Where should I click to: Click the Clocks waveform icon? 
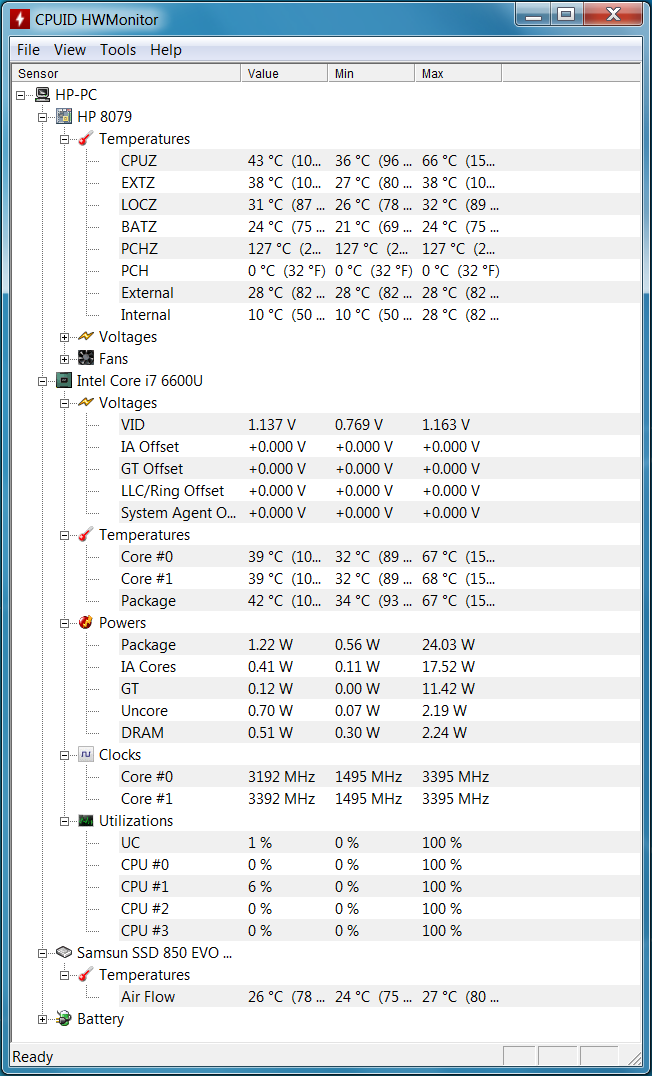pos(86,754)
